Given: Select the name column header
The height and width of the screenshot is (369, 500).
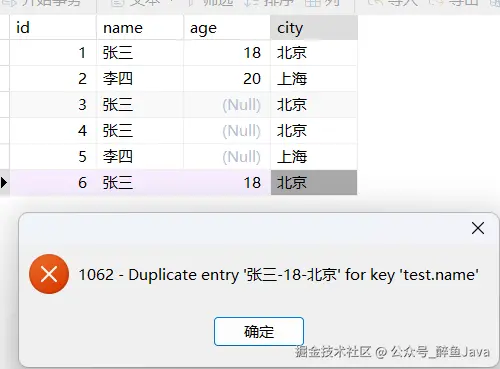Looking at the screenshot, I should click(x=140, y=27).
